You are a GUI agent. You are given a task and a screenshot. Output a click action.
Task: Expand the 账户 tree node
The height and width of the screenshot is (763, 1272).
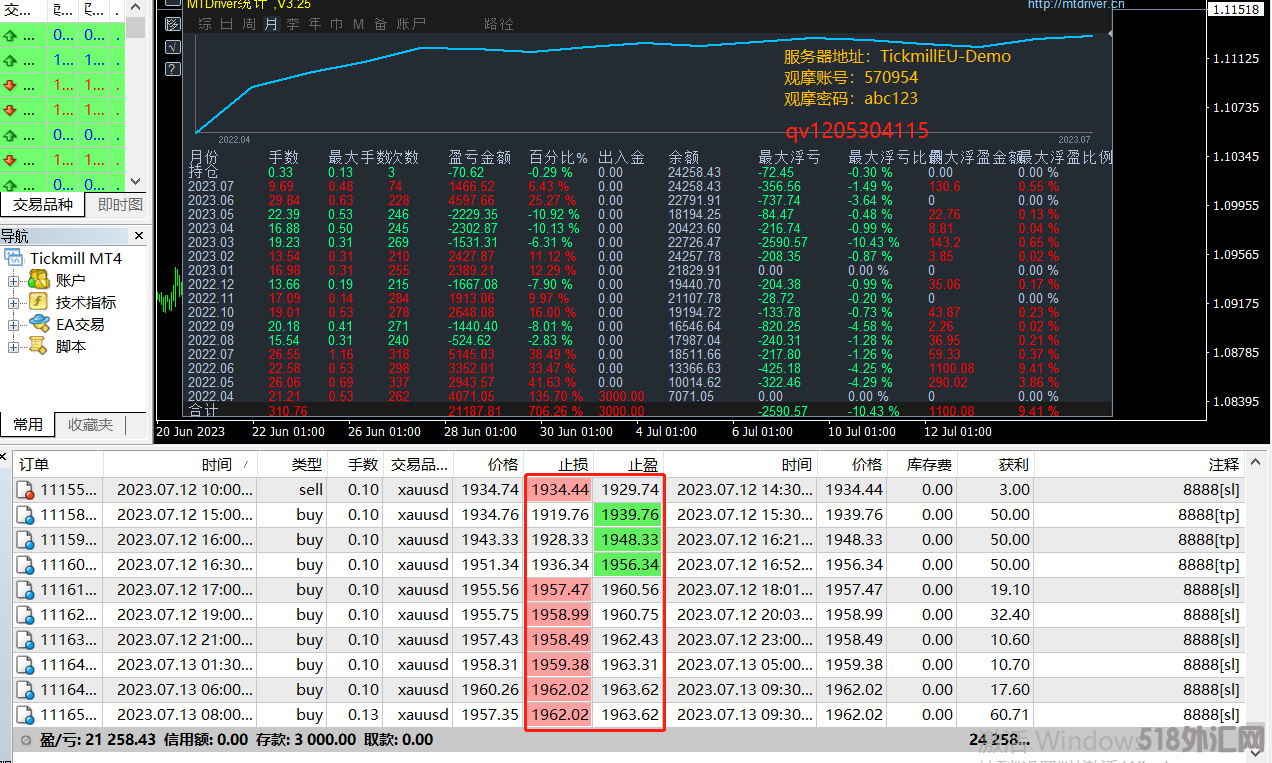[x=14, y=281]
